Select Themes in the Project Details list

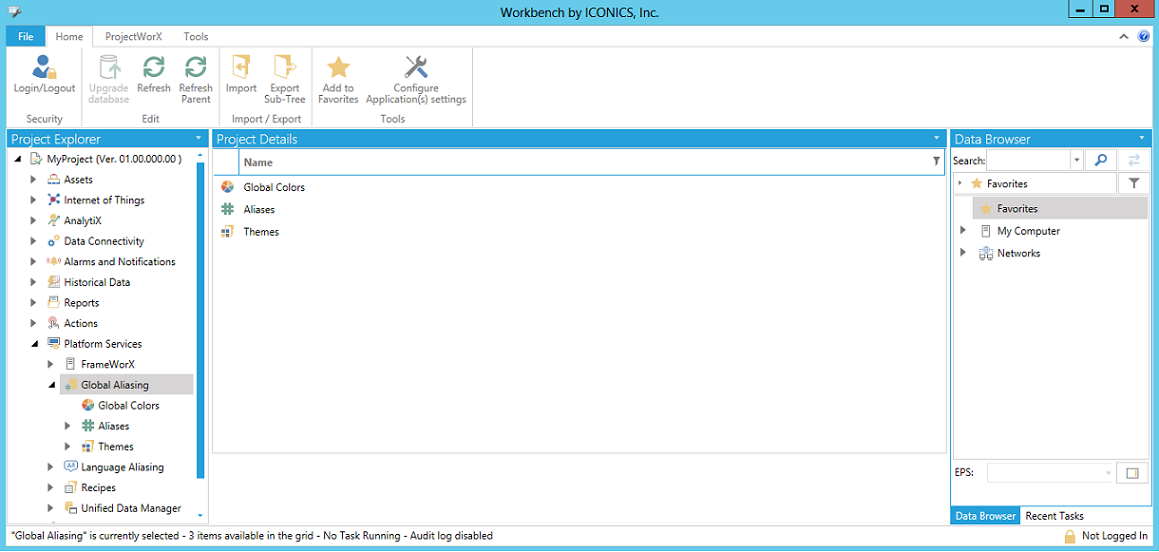pyautogui.click(x=261, y=232)
